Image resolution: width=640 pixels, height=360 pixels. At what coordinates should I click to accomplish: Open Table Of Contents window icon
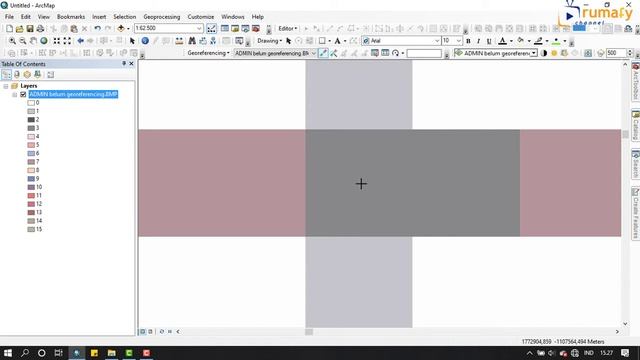click(224, 29)
